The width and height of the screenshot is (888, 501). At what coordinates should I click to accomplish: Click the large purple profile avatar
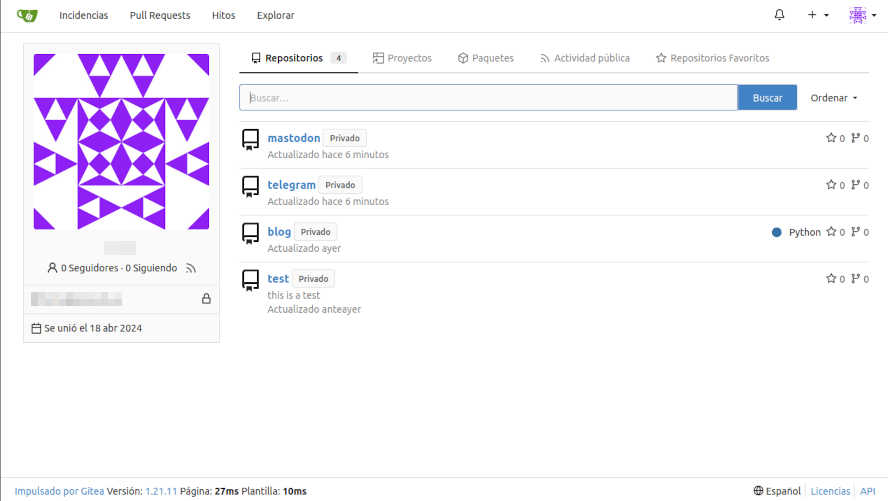121,142
